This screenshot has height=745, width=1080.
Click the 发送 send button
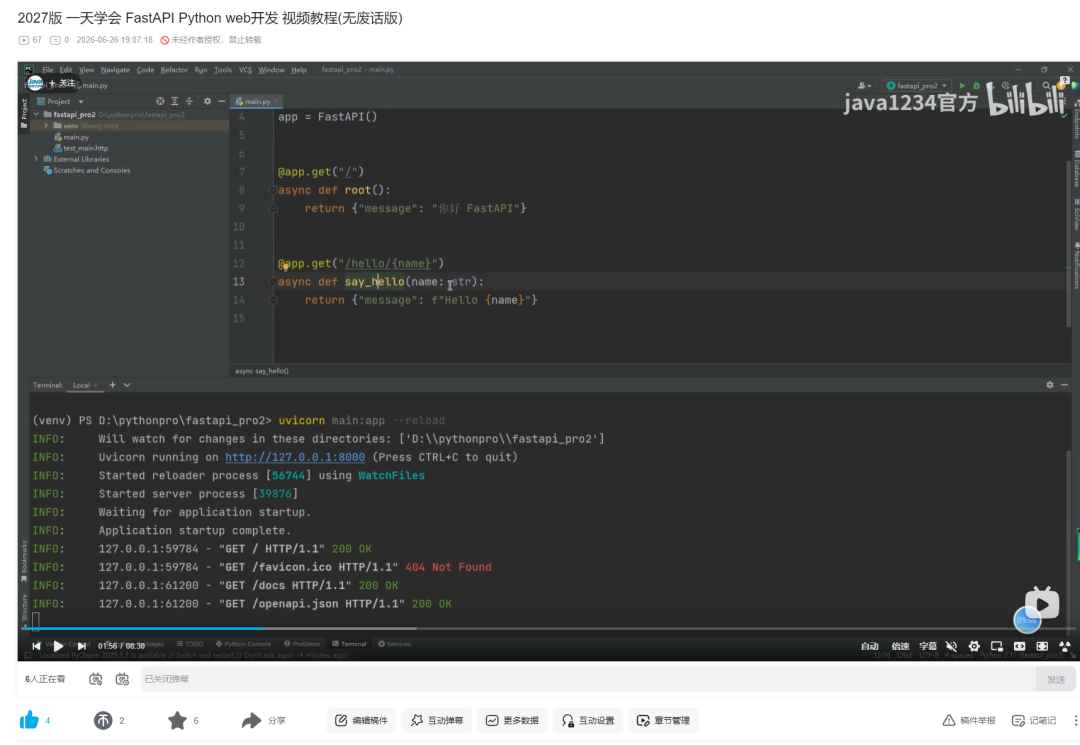pos(1055,679)
